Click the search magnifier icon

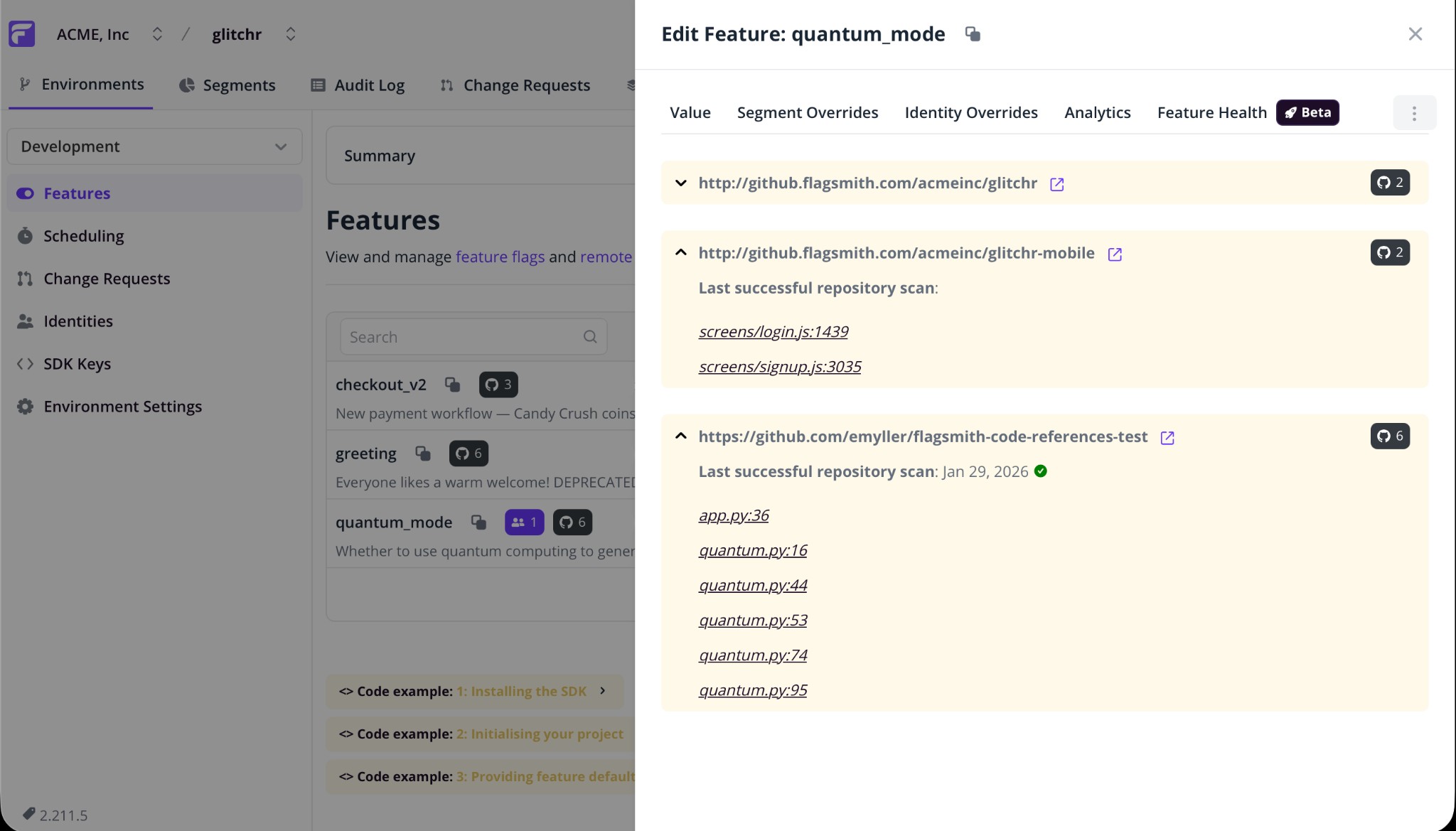589,337
